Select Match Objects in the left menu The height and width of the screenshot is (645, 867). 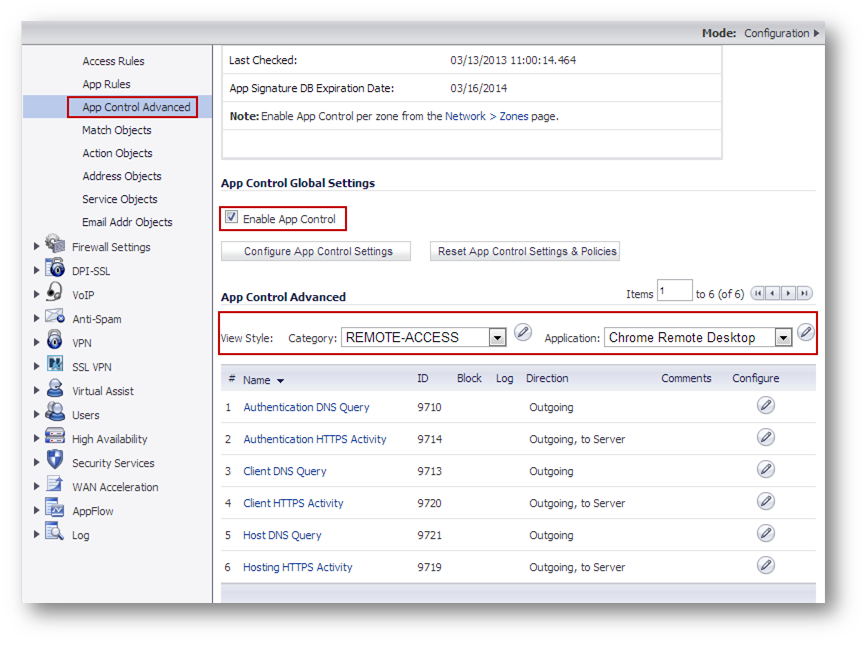coord(117,130)
